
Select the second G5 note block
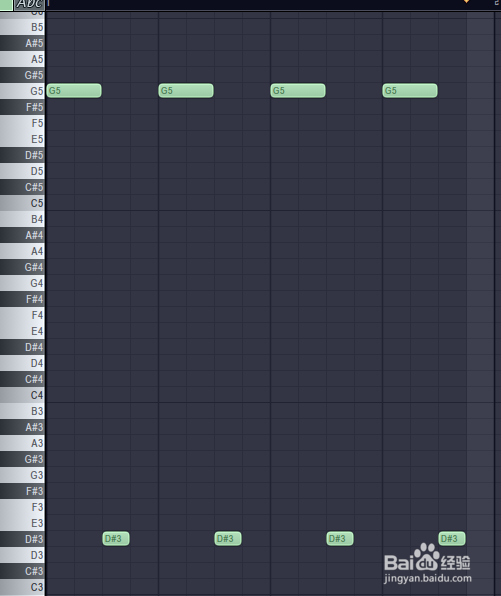click(186, 91)
